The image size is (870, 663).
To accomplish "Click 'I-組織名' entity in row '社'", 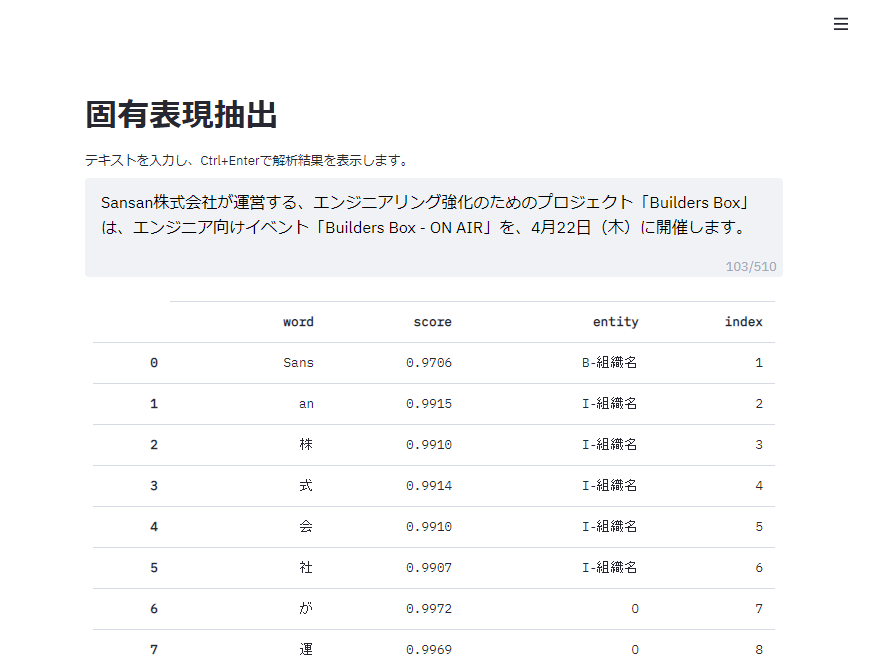I will [609, 568].
